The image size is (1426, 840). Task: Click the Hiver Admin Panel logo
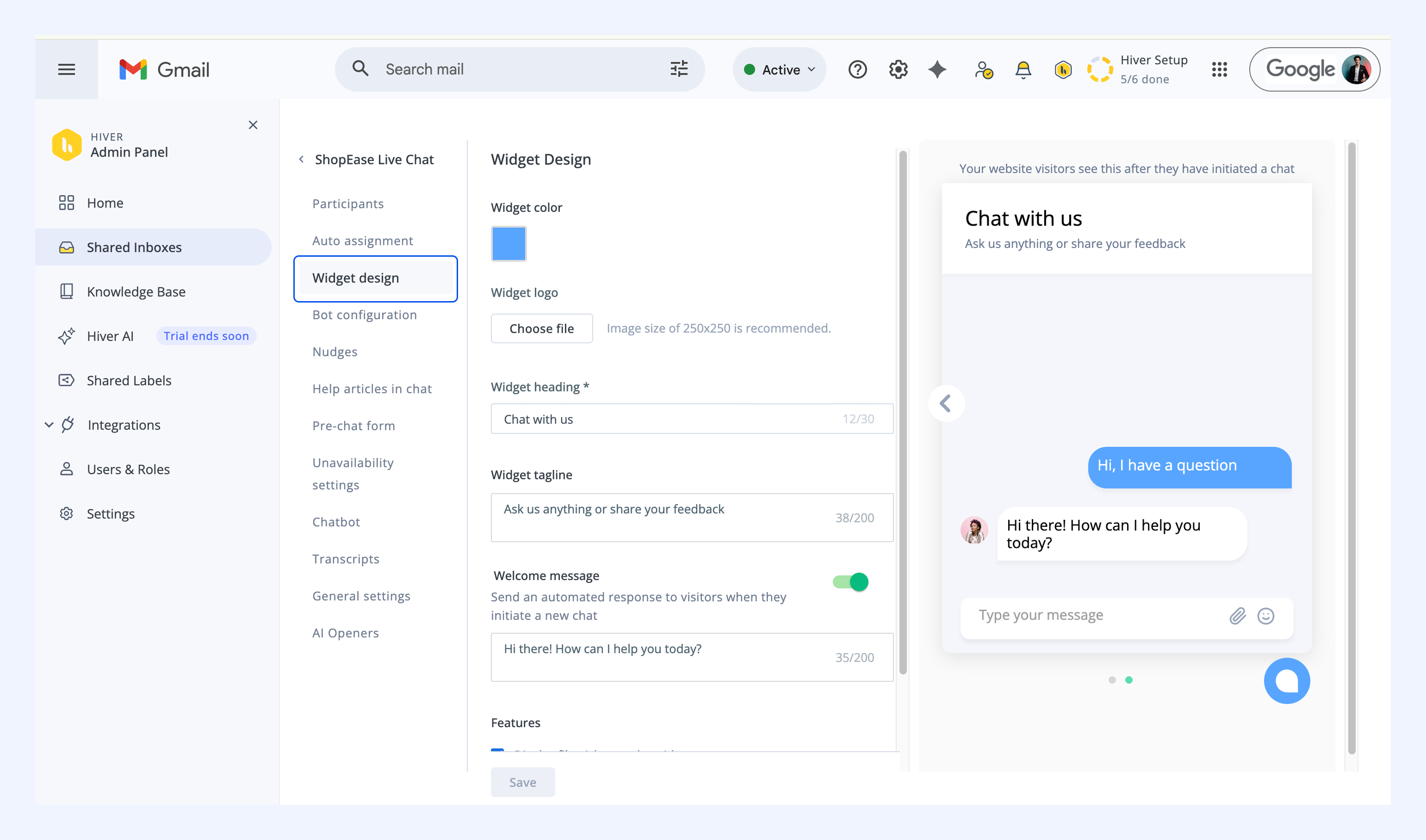pyautogui.click(x=67, y=145)
